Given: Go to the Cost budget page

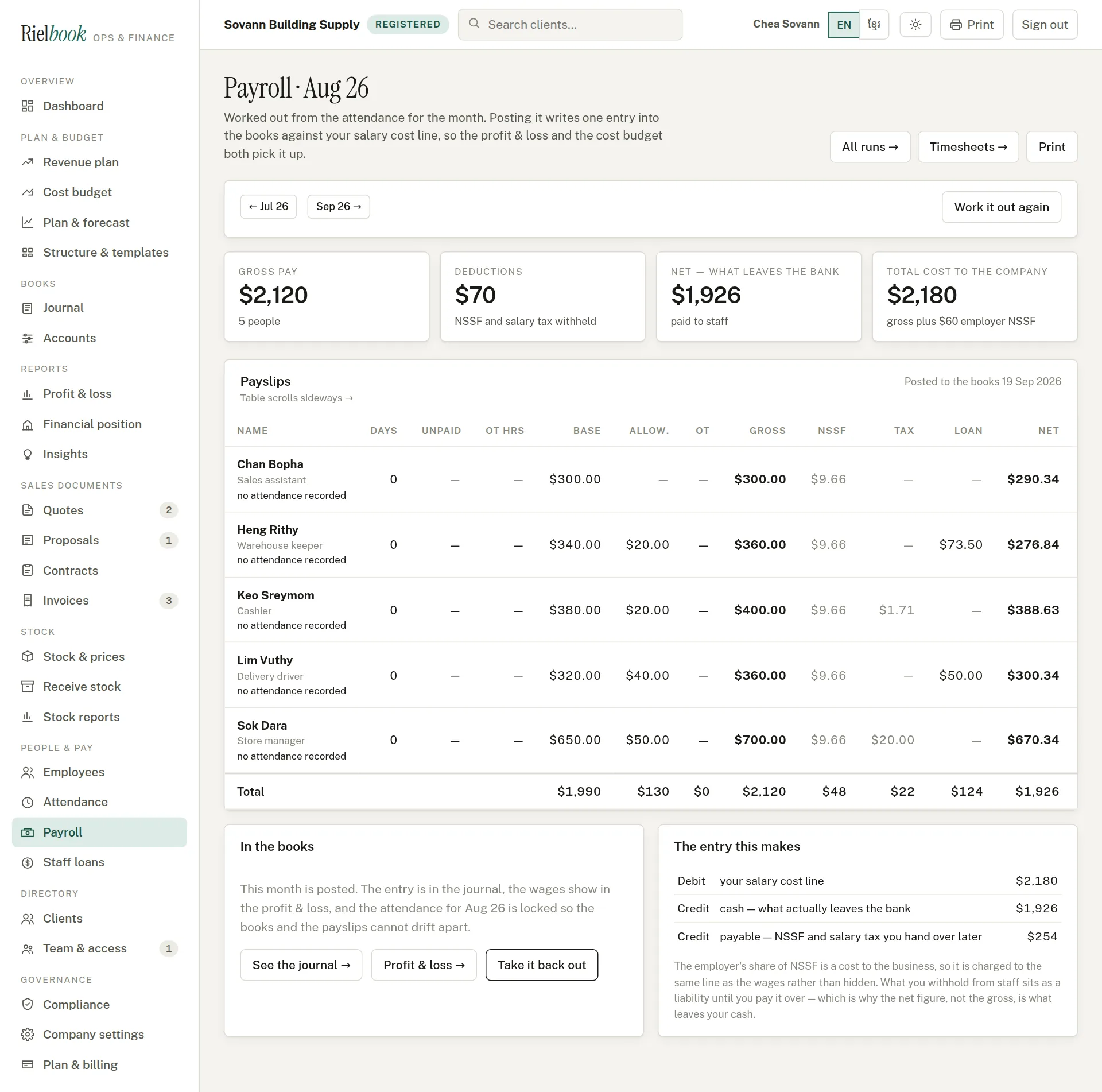Looking at the screenshot, I should (99, 192).
